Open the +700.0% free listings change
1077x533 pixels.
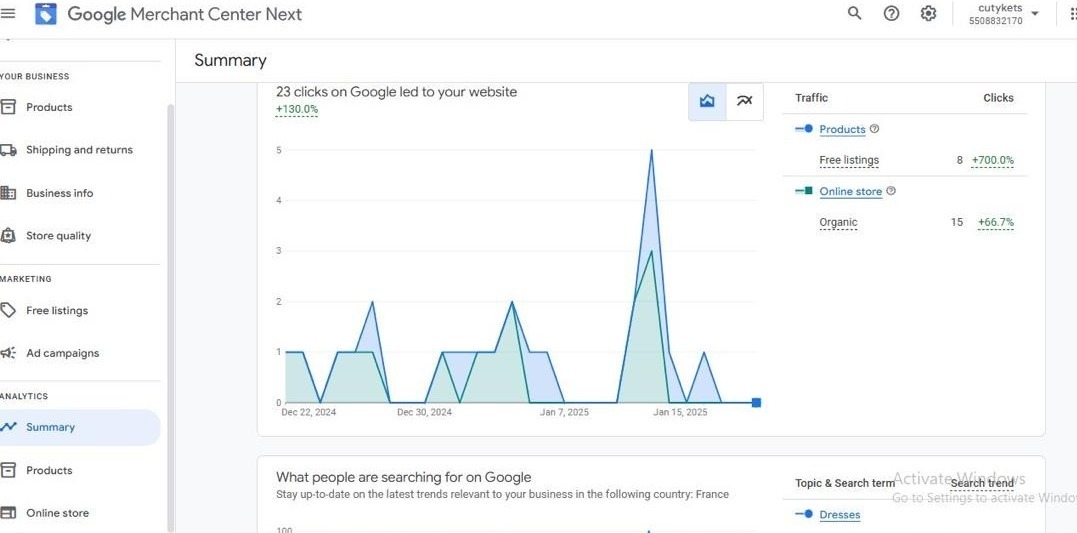(x=992, y=160)
